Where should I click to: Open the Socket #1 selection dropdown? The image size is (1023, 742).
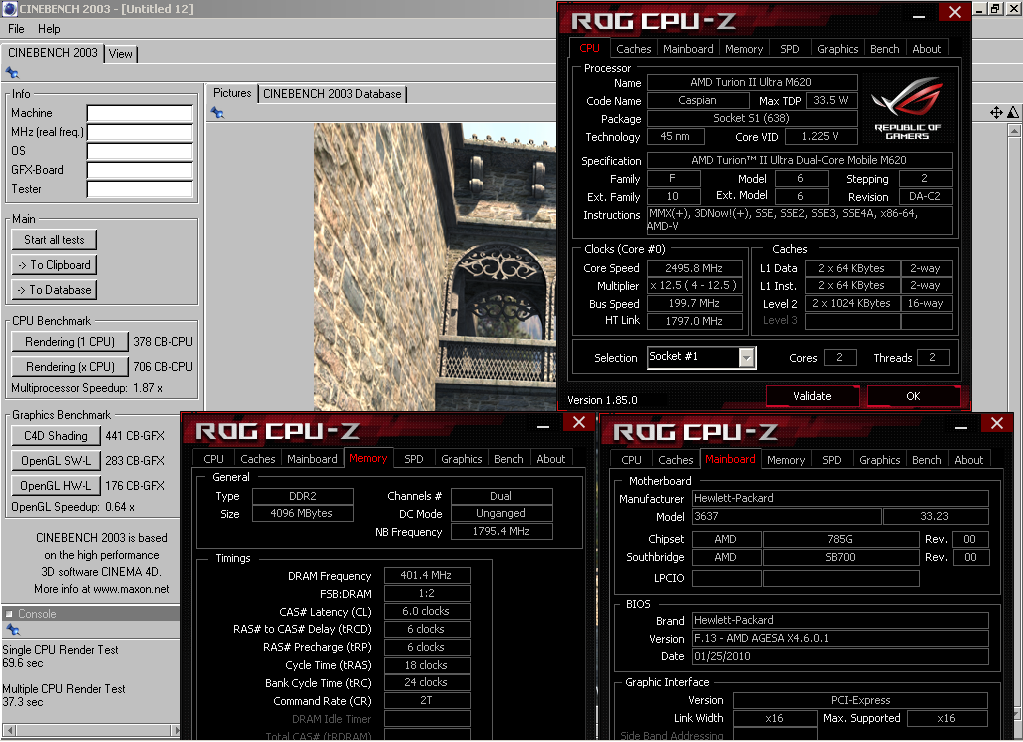click(747, 358)
